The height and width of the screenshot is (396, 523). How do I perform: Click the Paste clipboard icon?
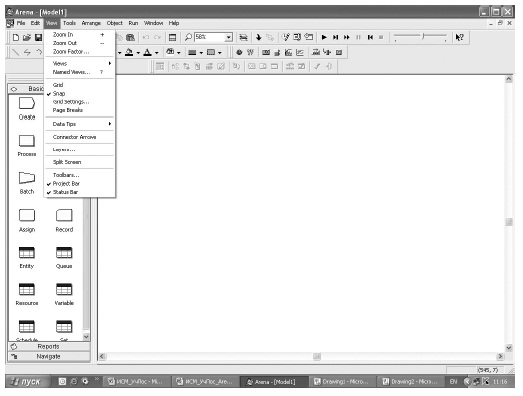(x=130, y=37)
